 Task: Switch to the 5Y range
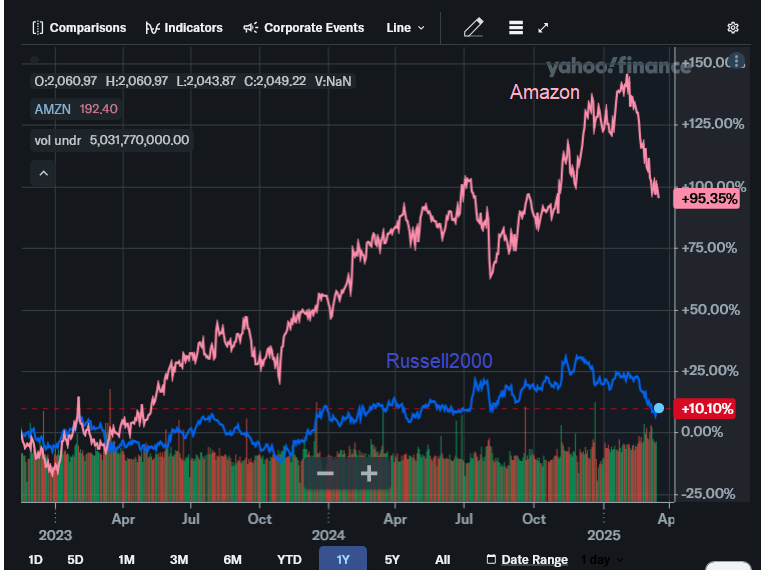click(392, 560)
